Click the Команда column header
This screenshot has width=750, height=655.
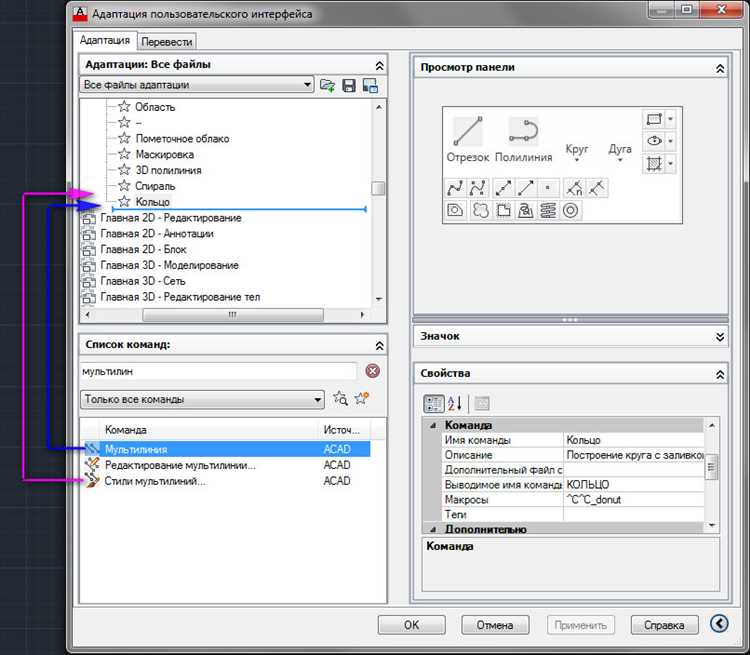click(x=209, y=430)
